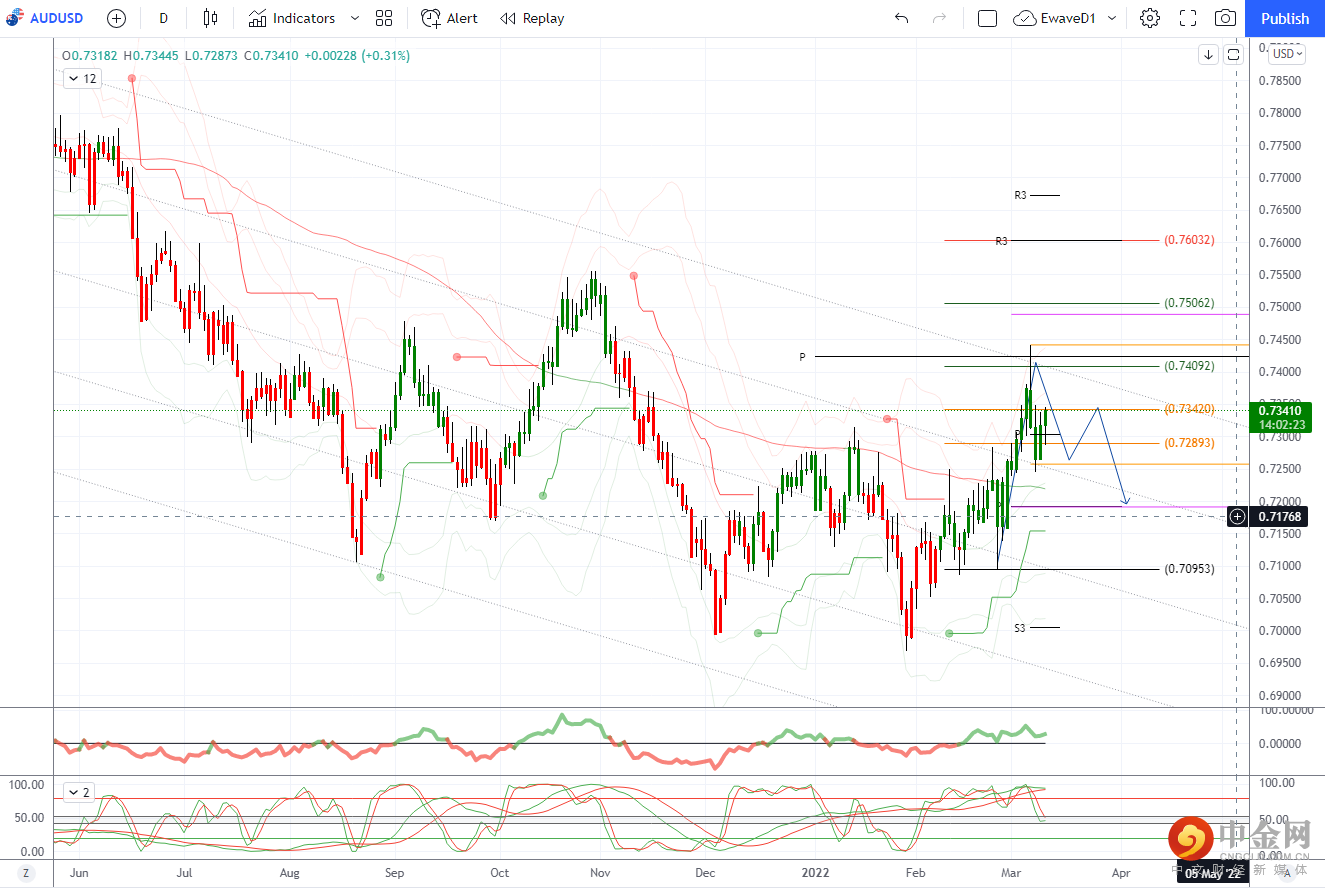Click the blue forecast arrow tip
Screen dimensions: 1325x888
click(1127, 501)
